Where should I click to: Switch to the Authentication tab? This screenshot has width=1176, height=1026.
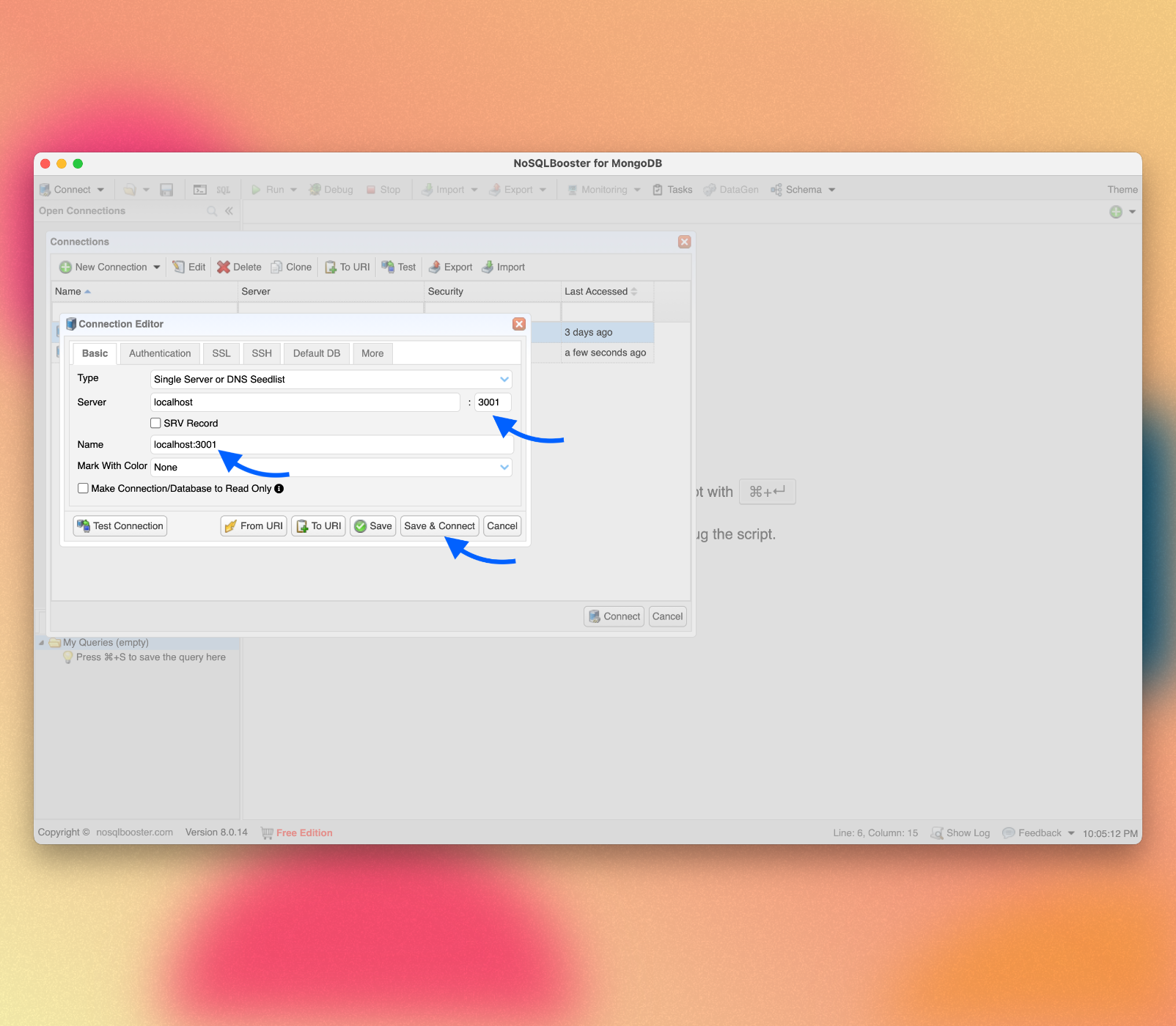[160, 353]
